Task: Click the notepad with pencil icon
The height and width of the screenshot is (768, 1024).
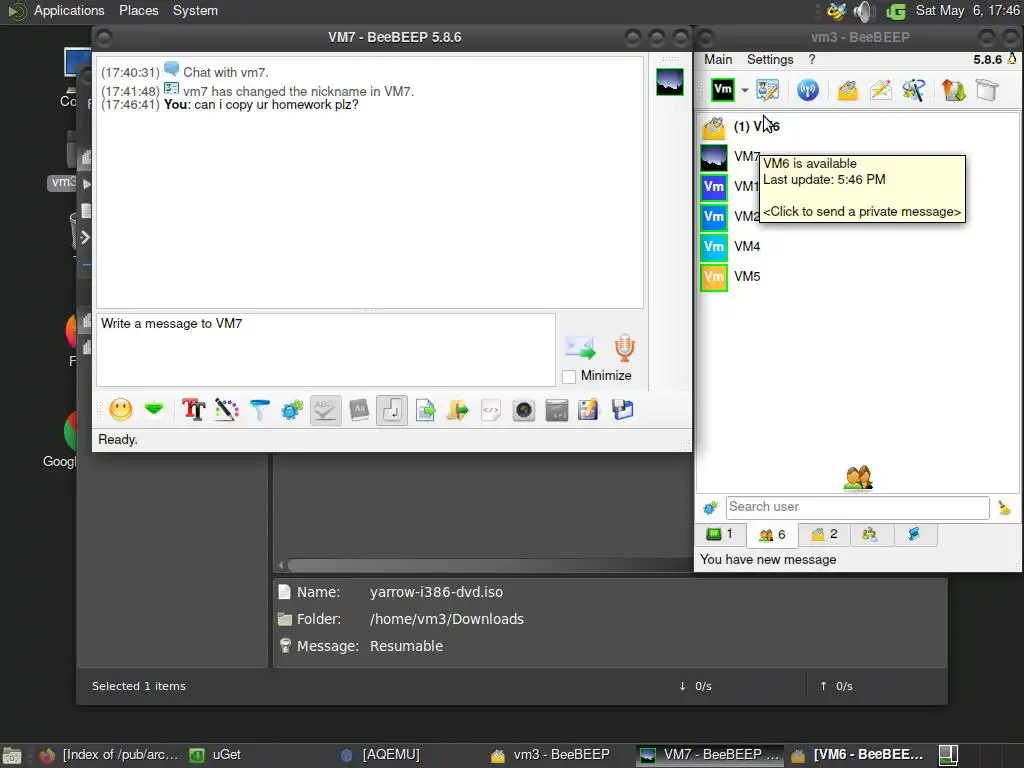Action: click(588, 410)
